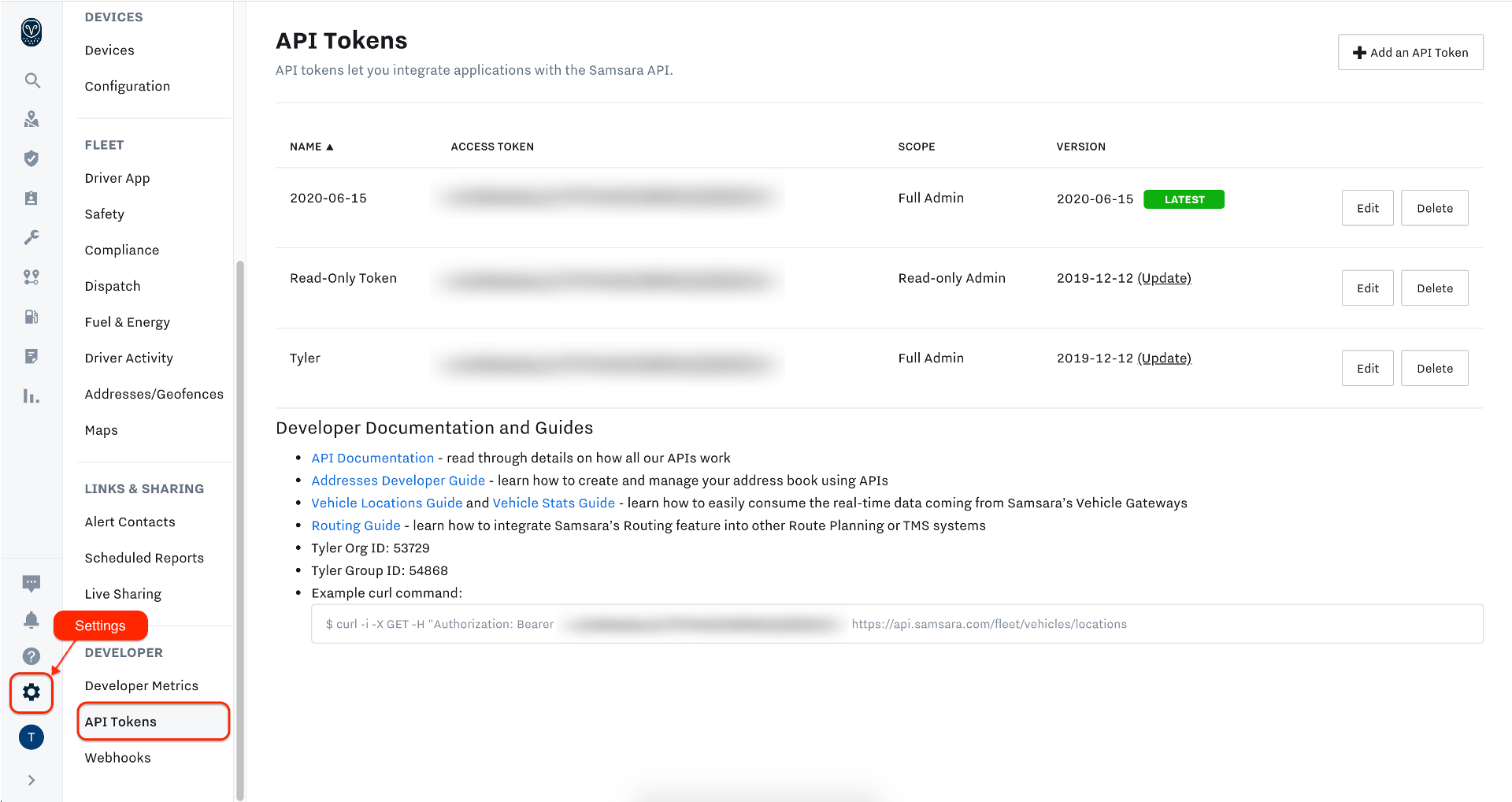Click Add an API Token button
This screenshot has height=802, width=1512.
tap(1410, 52)
